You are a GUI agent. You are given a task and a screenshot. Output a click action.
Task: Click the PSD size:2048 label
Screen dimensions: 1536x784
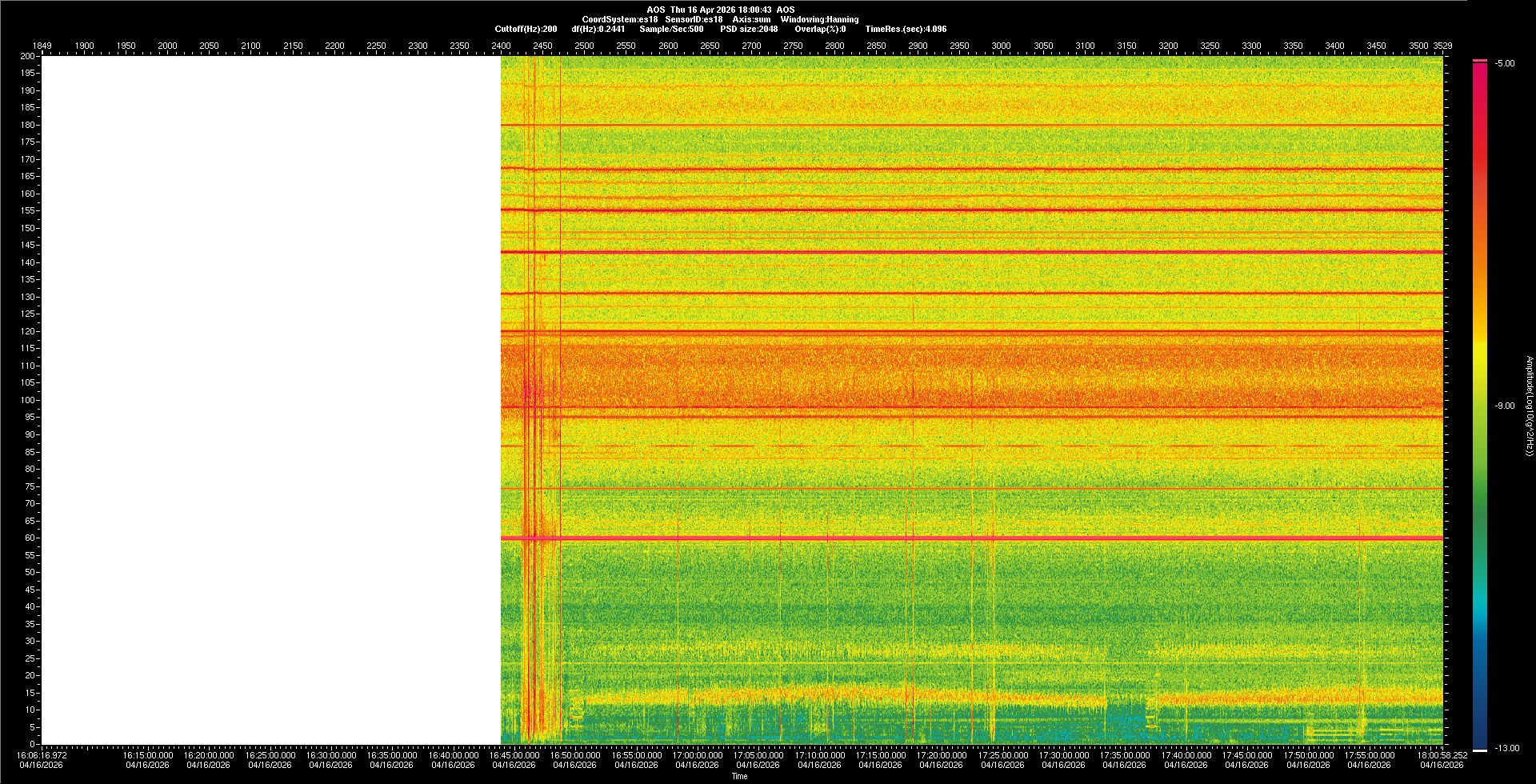748,29
